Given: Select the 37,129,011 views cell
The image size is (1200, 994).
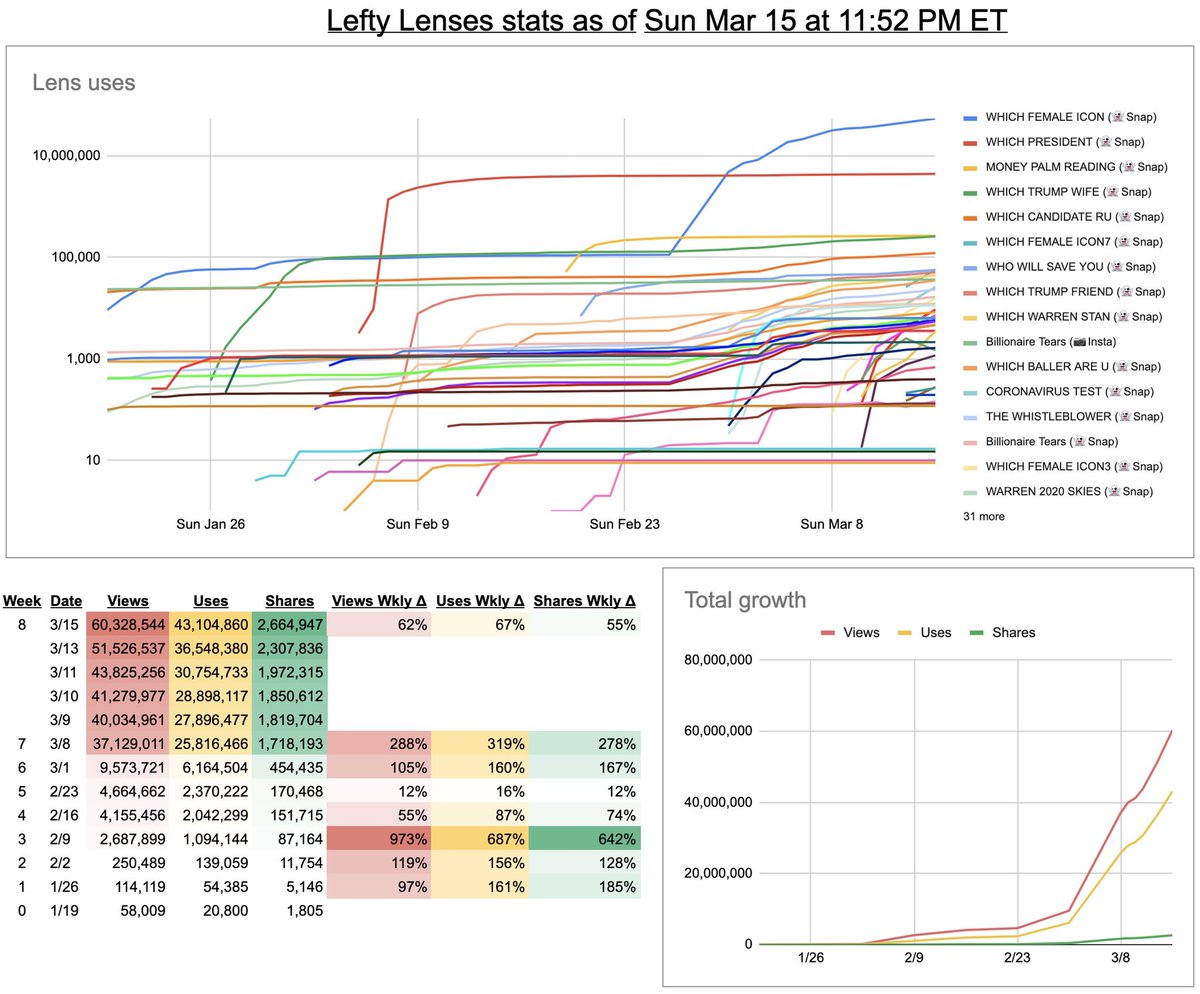Looking at the screenshot, I should pyautogui.click(x=127, y=745).
